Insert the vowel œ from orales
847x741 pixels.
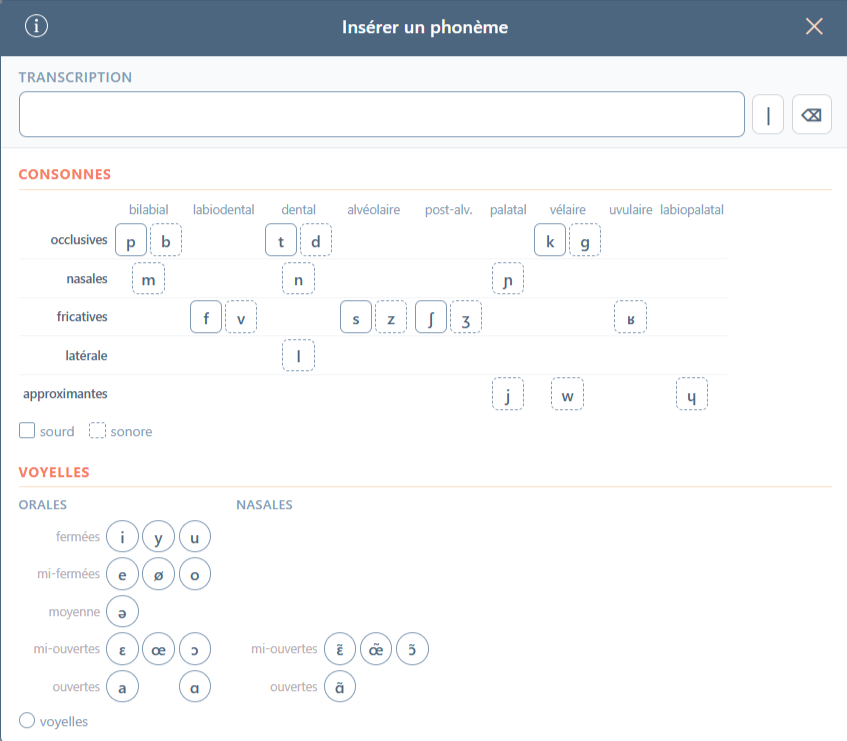pyautogui.click(x=158, y=649)
